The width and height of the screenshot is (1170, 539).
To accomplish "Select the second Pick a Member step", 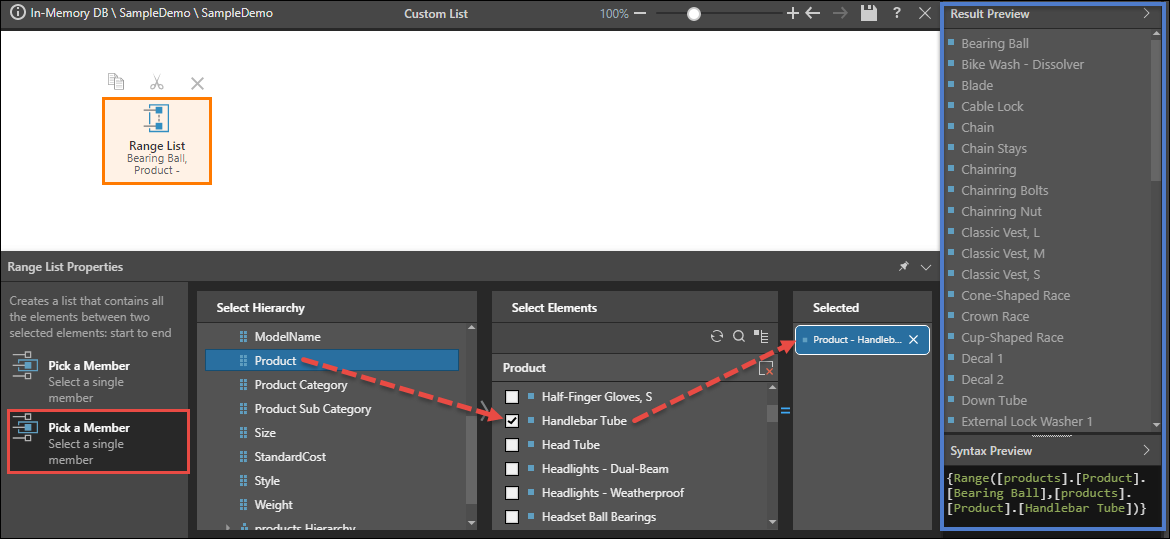I will (97, 442).
